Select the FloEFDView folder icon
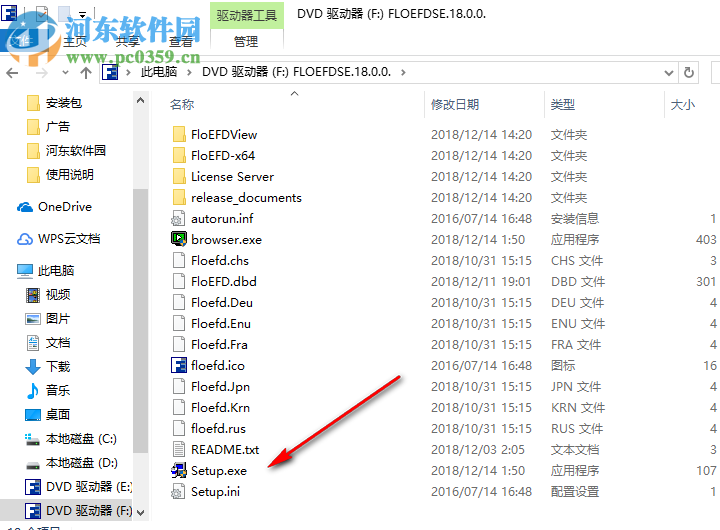Viewport: 720px width, 530px height. 179,135
